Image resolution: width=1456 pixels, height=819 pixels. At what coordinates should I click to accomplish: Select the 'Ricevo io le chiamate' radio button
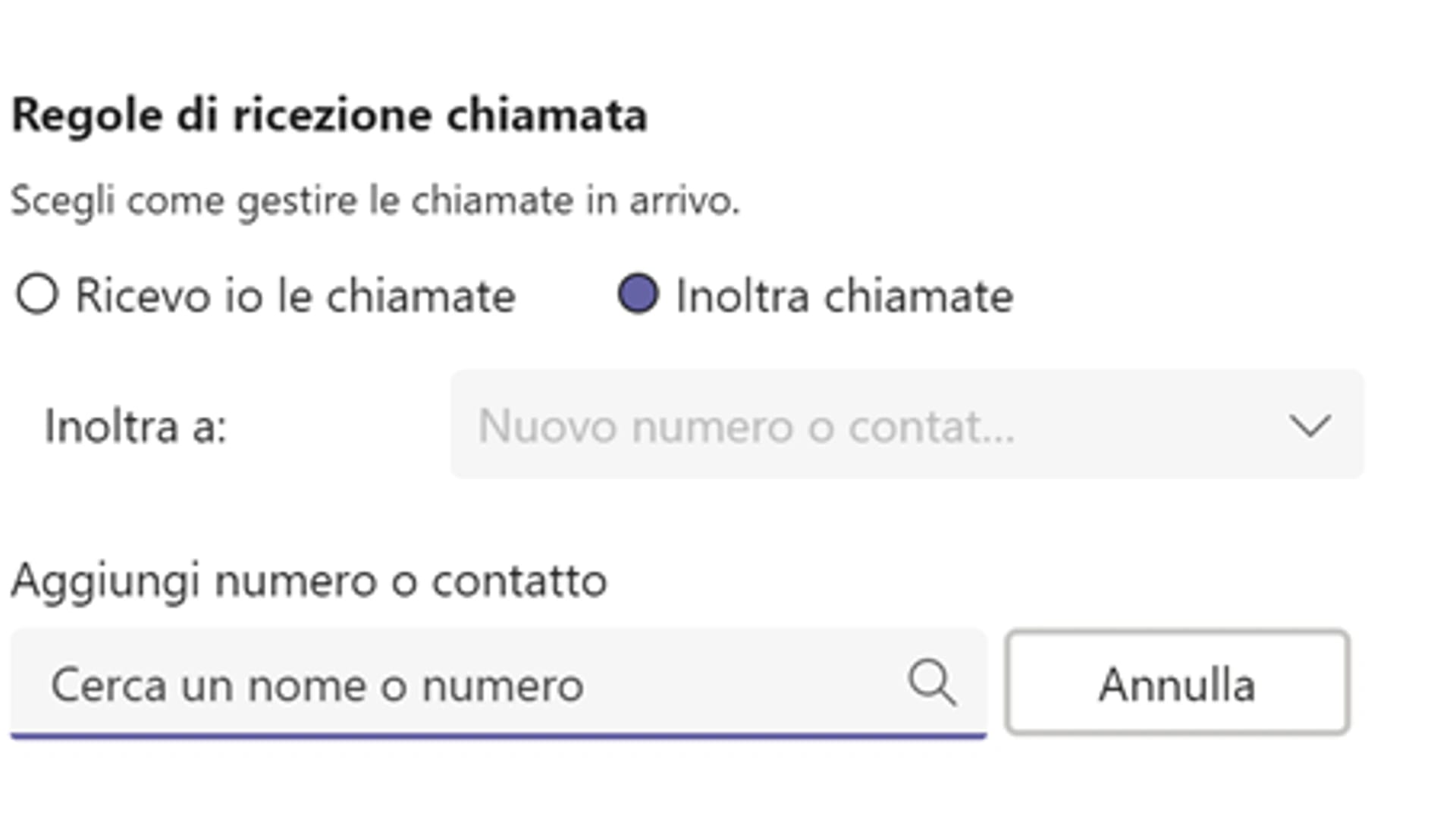tap(37, 294)
